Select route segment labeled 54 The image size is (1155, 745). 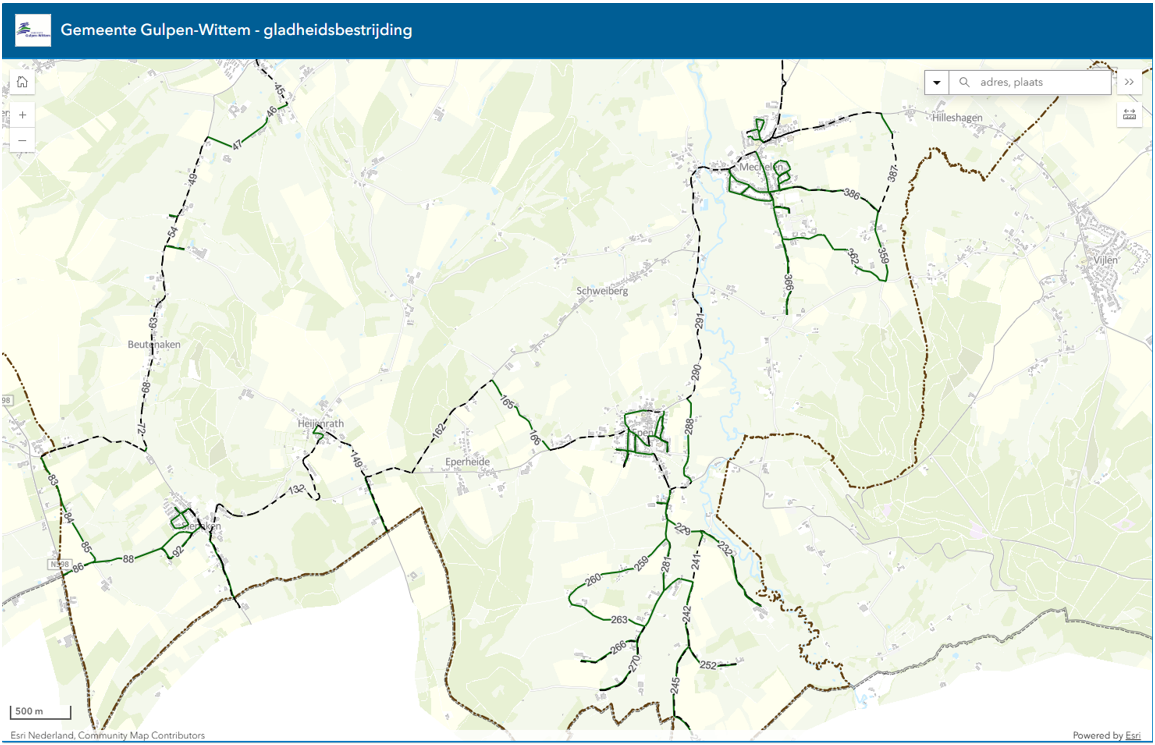point(172,232)
